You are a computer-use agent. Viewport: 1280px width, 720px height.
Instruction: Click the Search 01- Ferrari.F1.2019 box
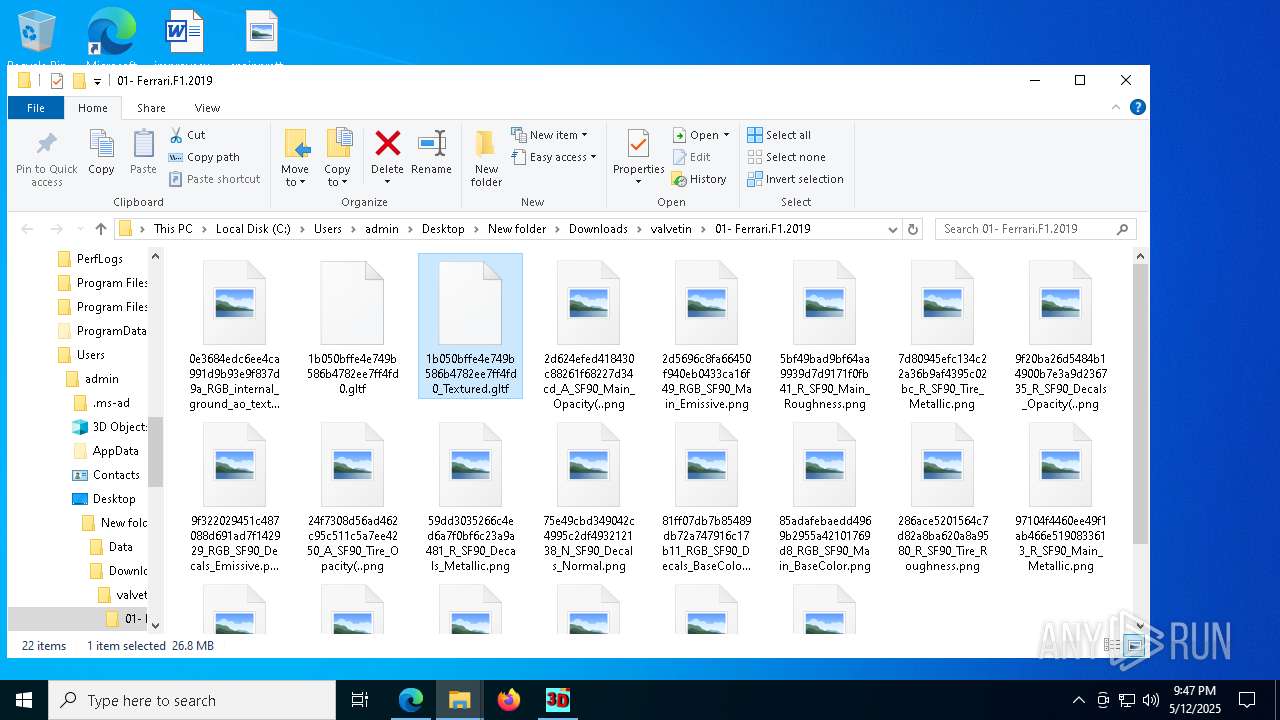point(1036,229)
